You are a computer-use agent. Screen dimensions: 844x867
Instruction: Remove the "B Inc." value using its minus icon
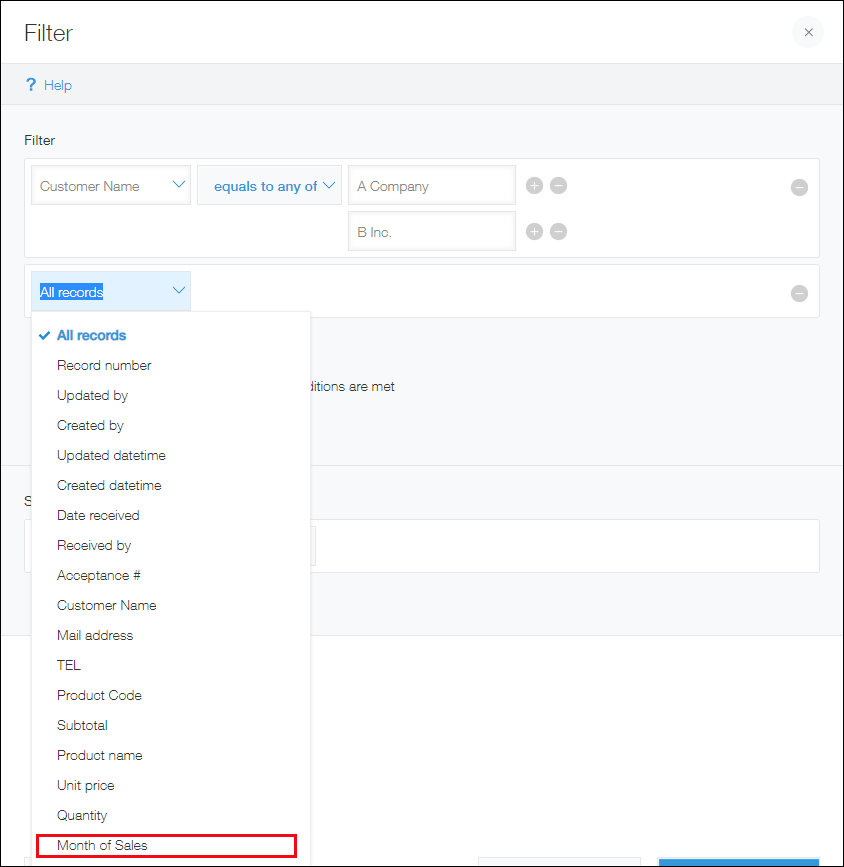(558, 231)
